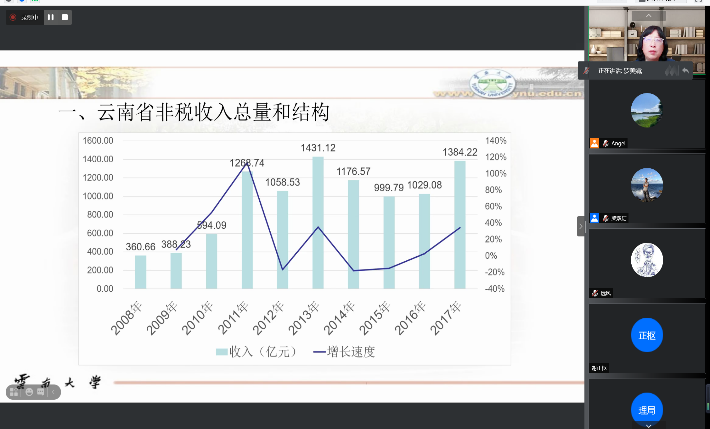Click the orange host icon beside Angel
The width and height of the screenshot is (710, 429).
click(594, 144)
